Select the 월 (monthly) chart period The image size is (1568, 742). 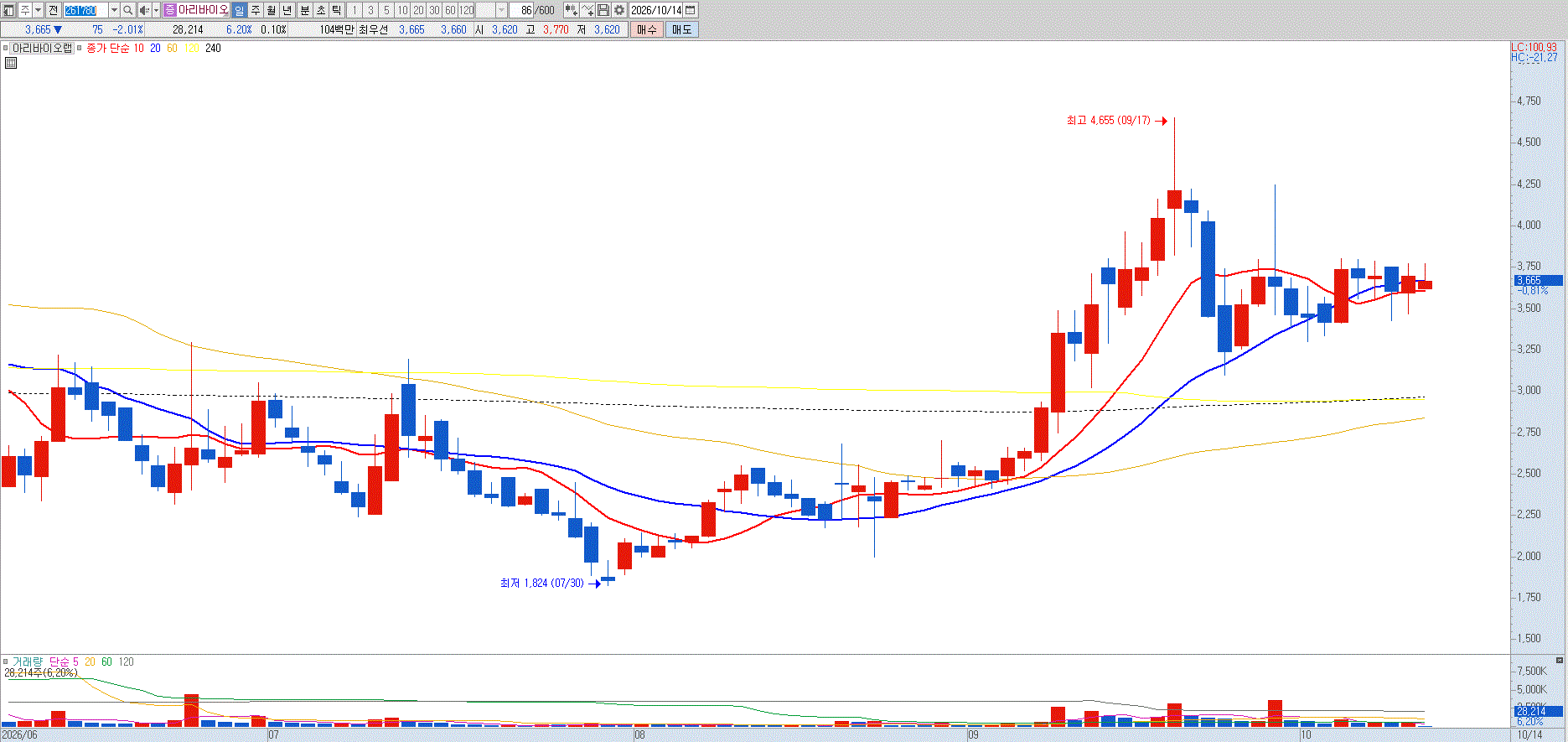272,10
